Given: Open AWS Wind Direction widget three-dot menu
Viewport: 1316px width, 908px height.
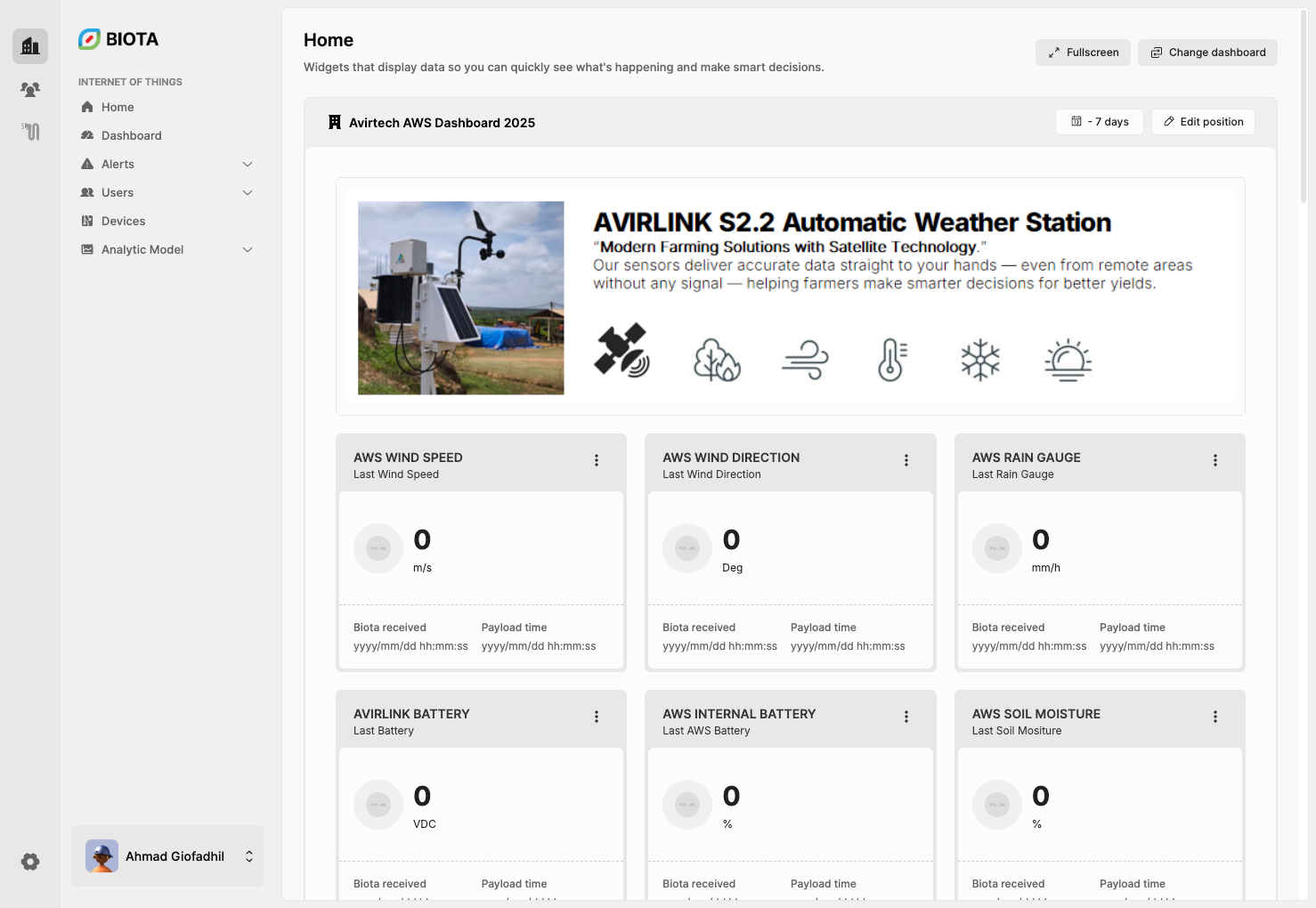Looking at the screenshot, I should click(x=906, y=460).
